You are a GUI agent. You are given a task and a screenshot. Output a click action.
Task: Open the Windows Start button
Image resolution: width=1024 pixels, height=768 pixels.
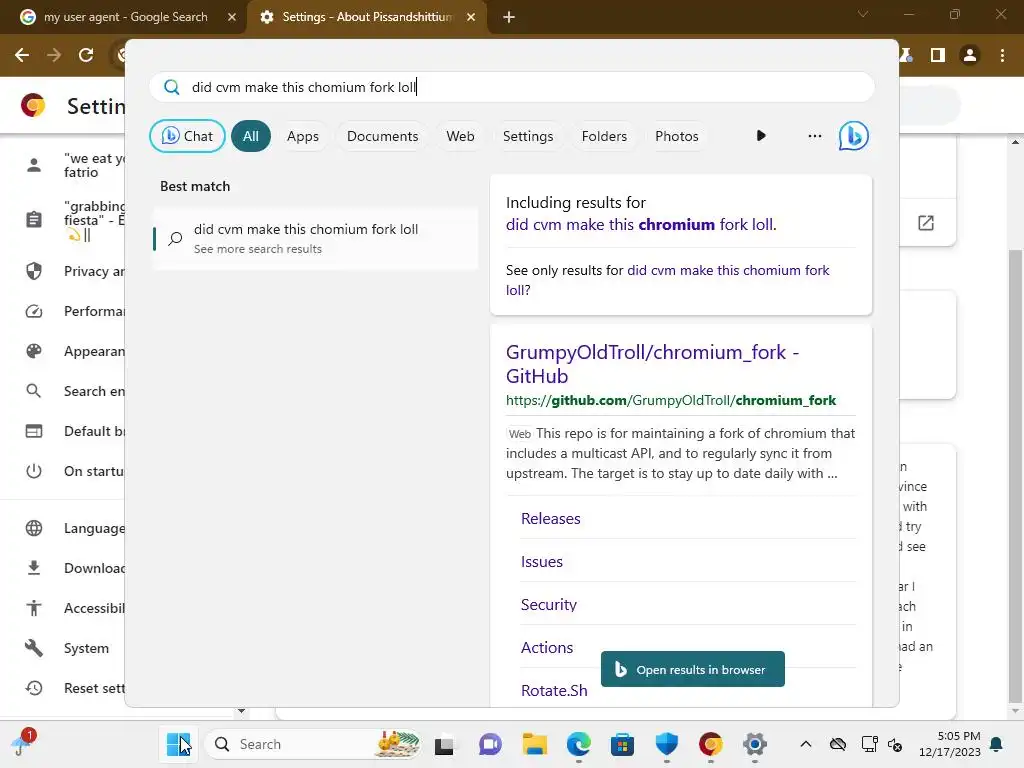click(x=178, y=744)
